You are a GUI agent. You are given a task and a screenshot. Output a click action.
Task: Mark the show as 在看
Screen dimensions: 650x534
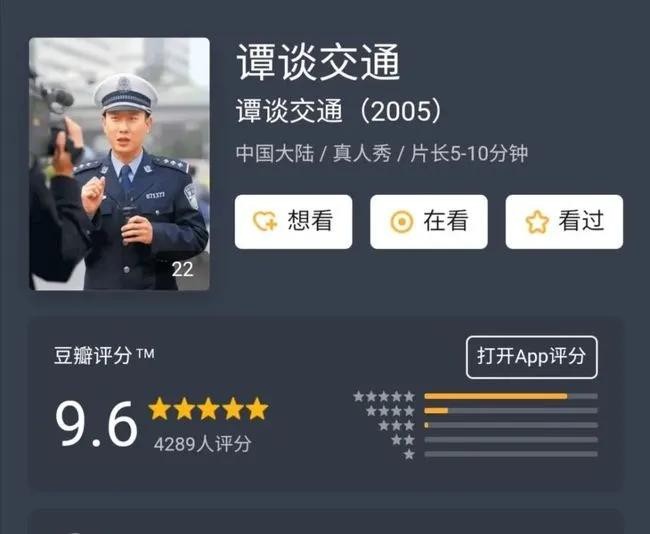429,222
